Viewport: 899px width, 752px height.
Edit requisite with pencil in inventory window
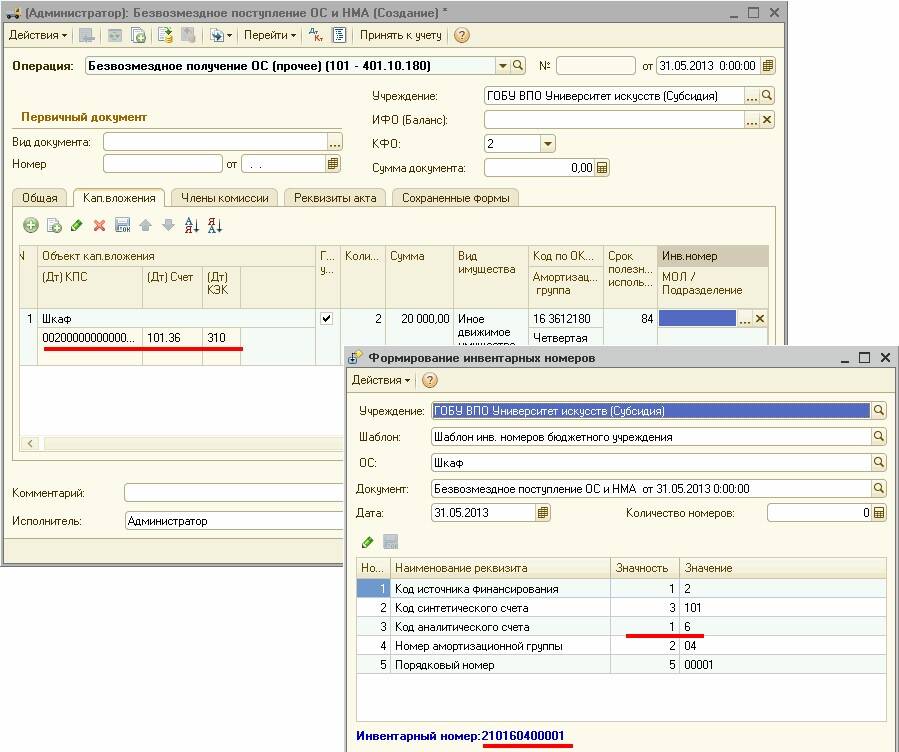pos(368,542)
